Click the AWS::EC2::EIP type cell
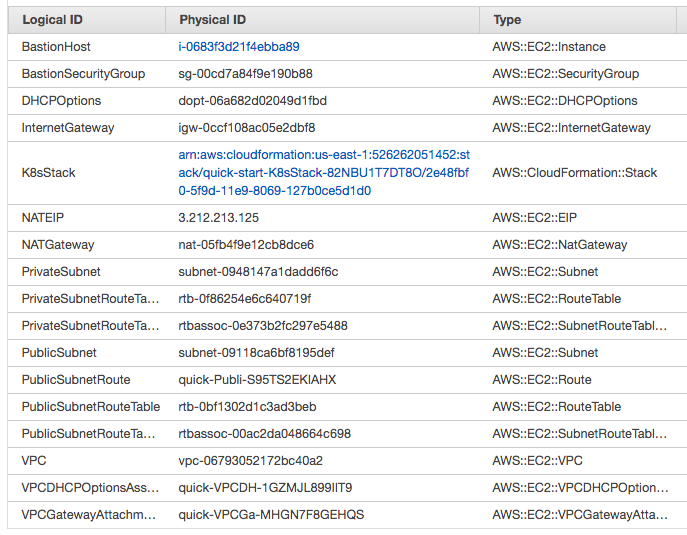The width and height of the screenshot is (687, 535). 535,218
